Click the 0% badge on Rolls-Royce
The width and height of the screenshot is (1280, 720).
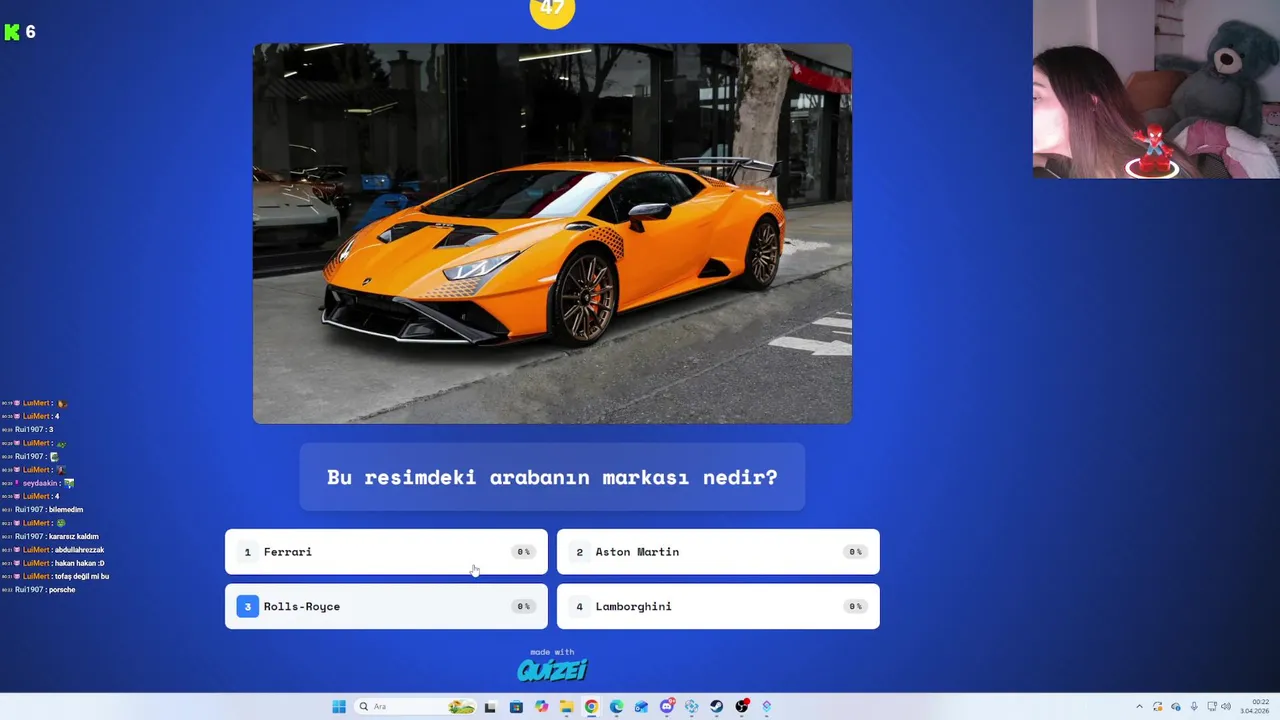pyautogui.click(x=523, y=606)
